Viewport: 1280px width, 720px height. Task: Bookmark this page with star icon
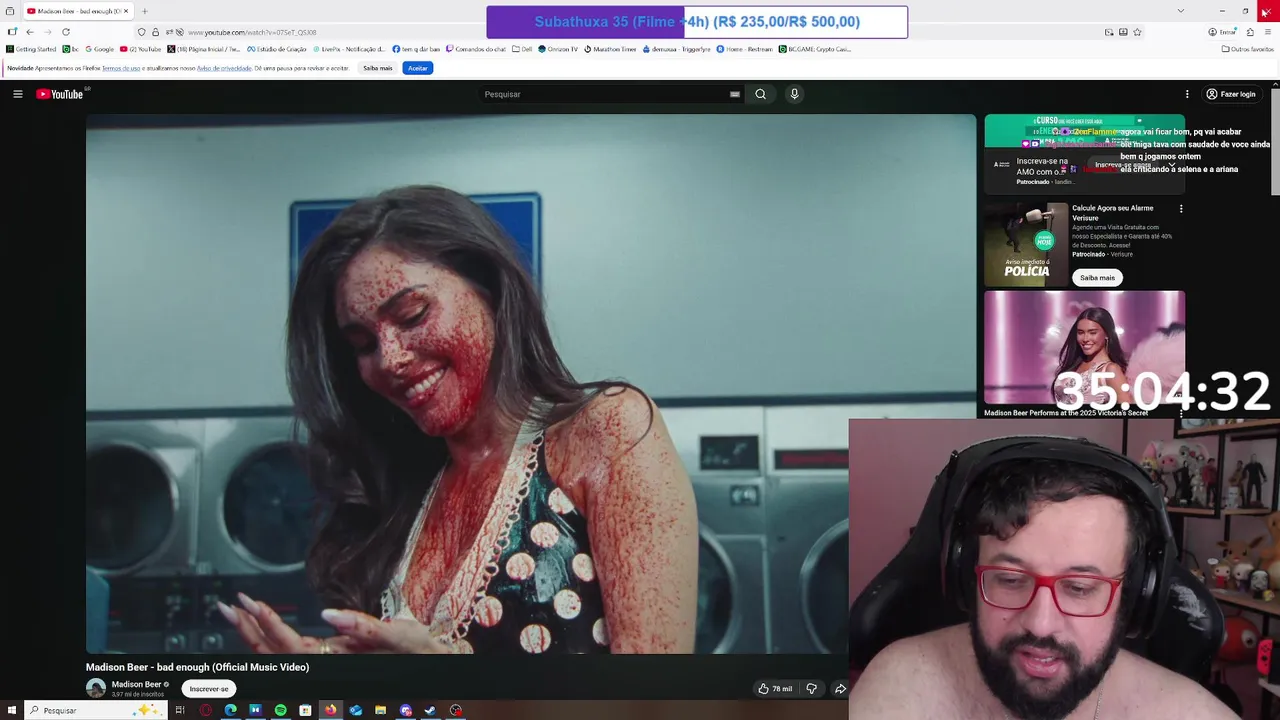[1137, 32]
